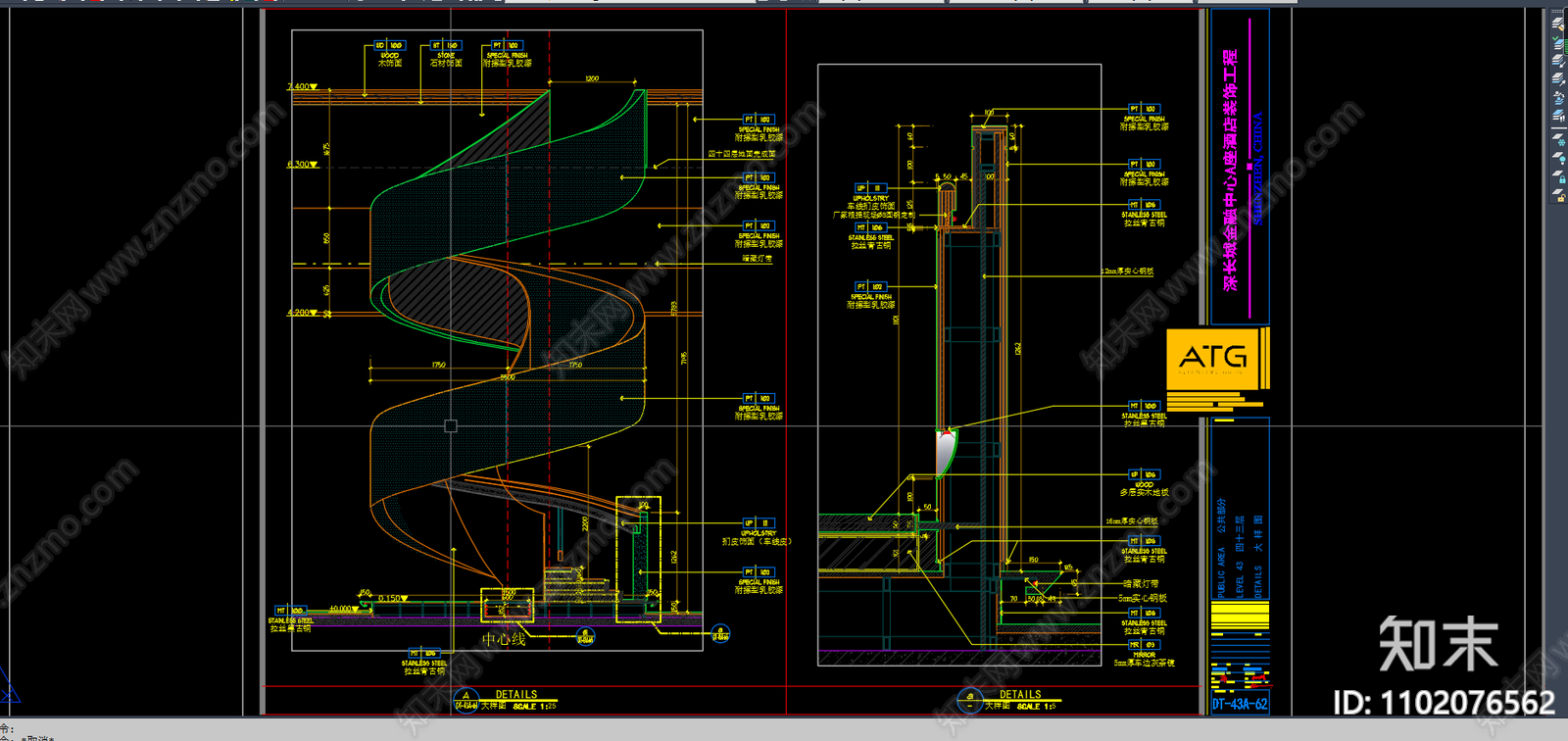Viewport: 1568px width, 741px height.
Task: Turn a layer off with the lightbulb icon
Action: [1558, 159]
